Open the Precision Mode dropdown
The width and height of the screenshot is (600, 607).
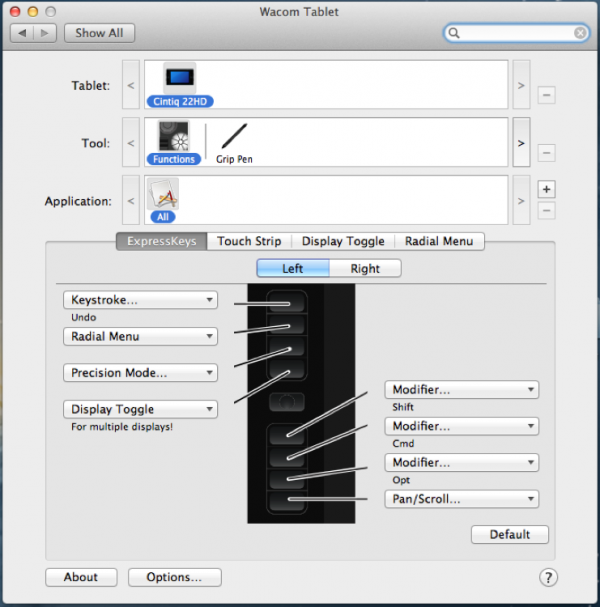(x=140, y=372)
